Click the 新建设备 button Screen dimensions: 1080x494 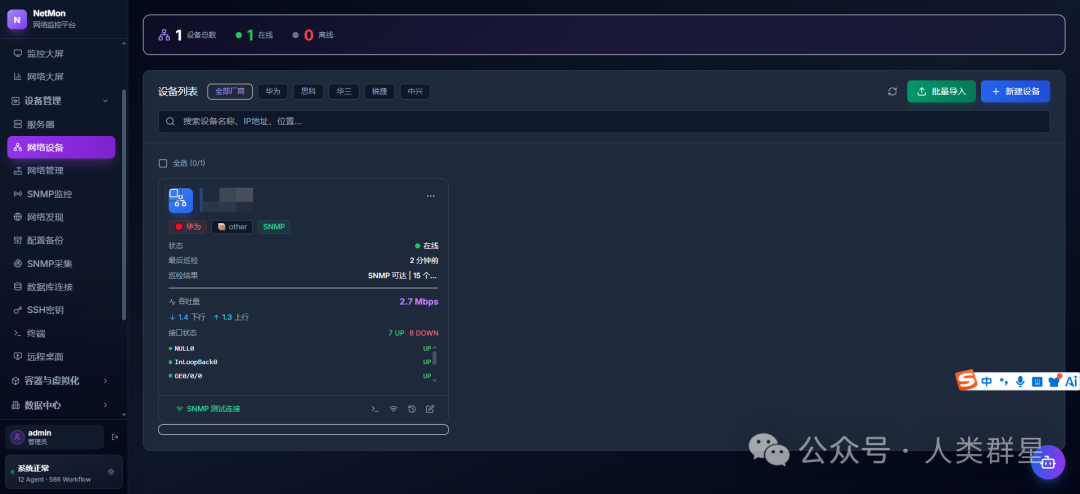pyautogui.click(x=1015, y=92)
